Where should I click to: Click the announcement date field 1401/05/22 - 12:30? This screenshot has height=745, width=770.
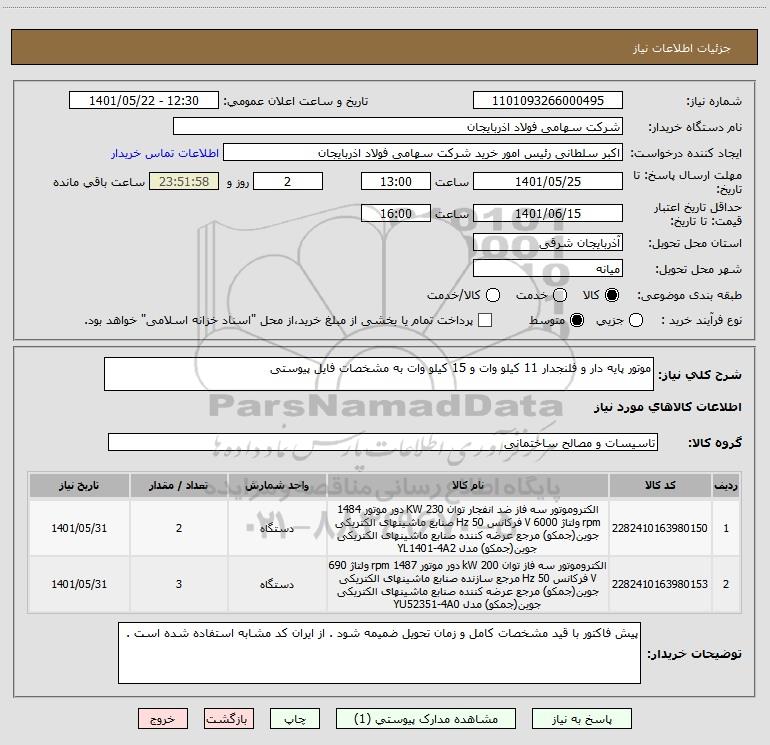pos(144,101)
